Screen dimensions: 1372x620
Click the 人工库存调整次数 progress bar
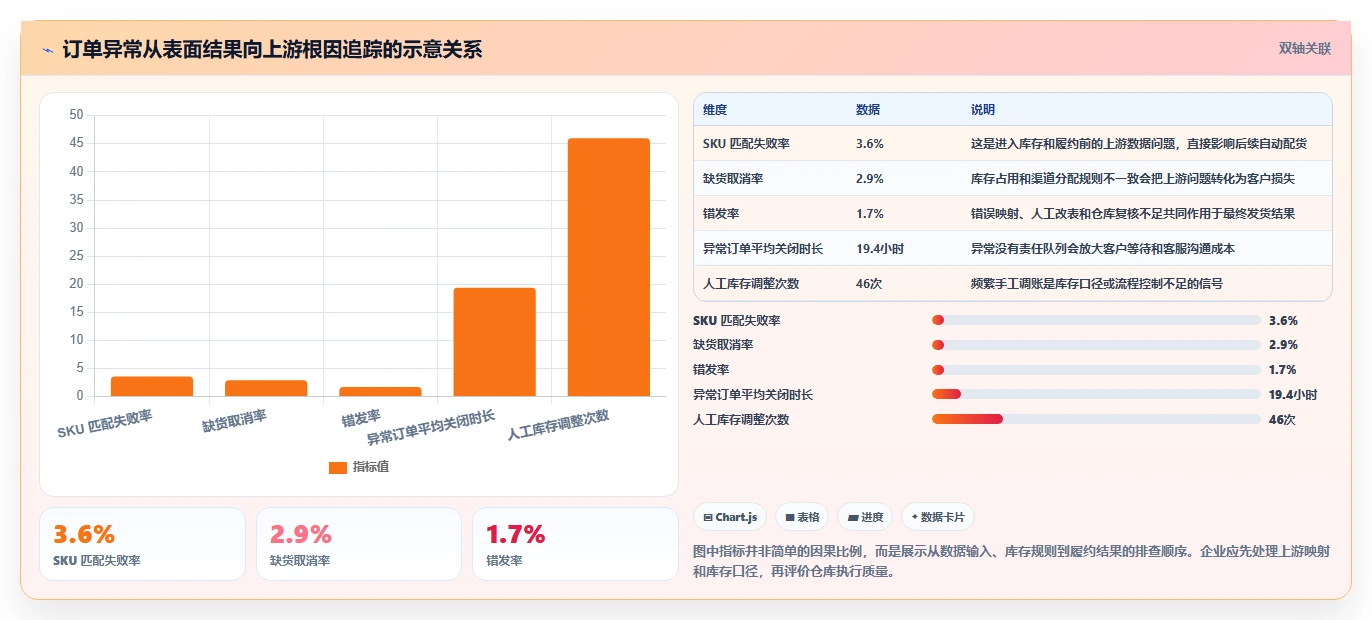1096,419
